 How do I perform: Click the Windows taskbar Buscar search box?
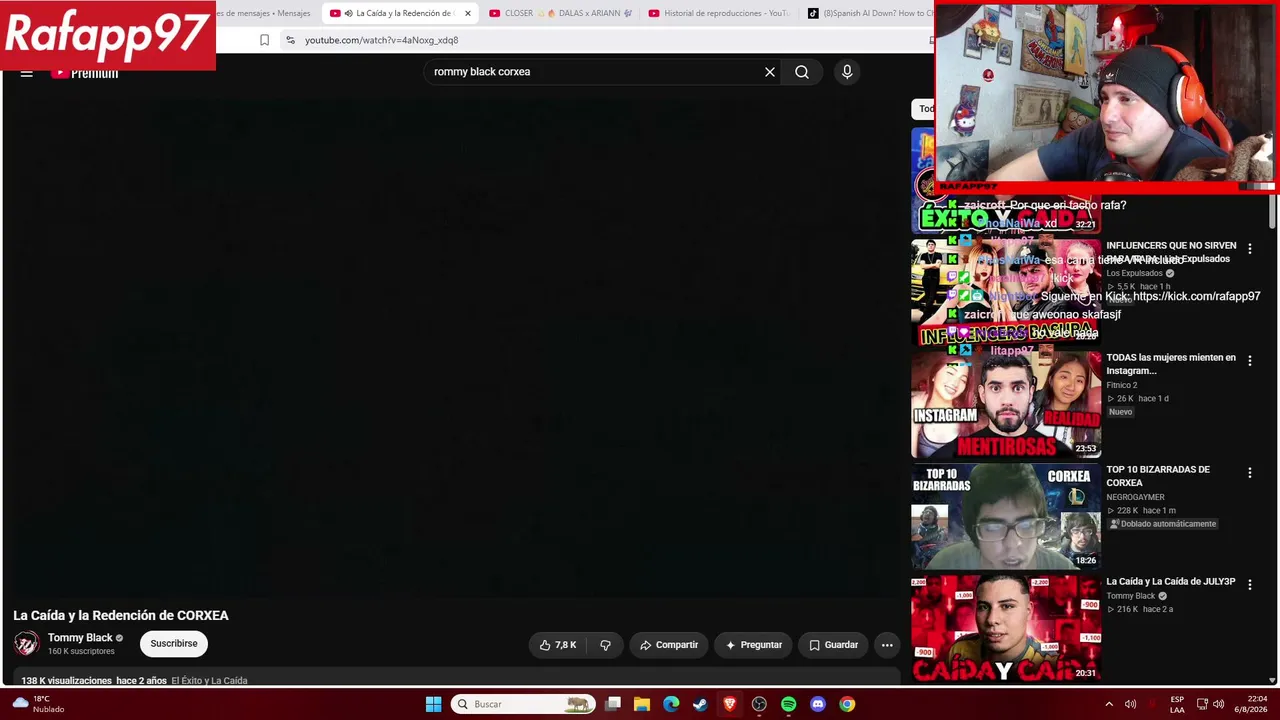[523, 704]
